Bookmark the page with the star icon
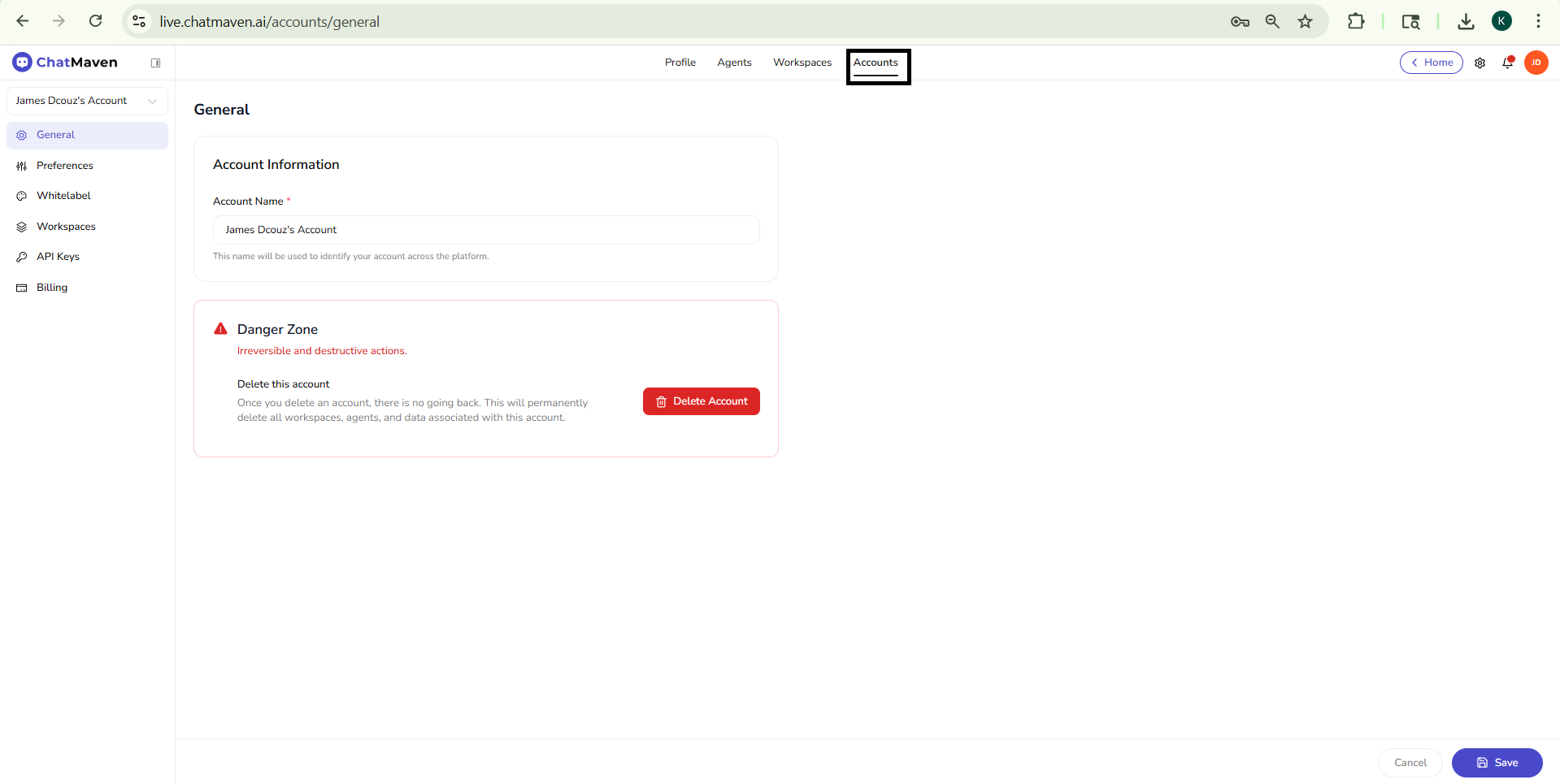1560x784 pixels. click(x=1306, y=22)
